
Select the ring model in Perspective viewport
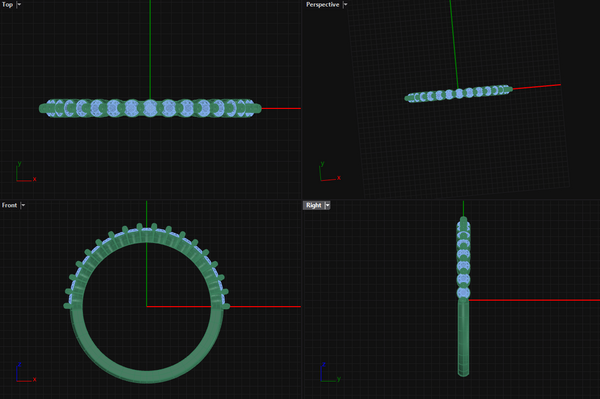click(x=458, y=93)
